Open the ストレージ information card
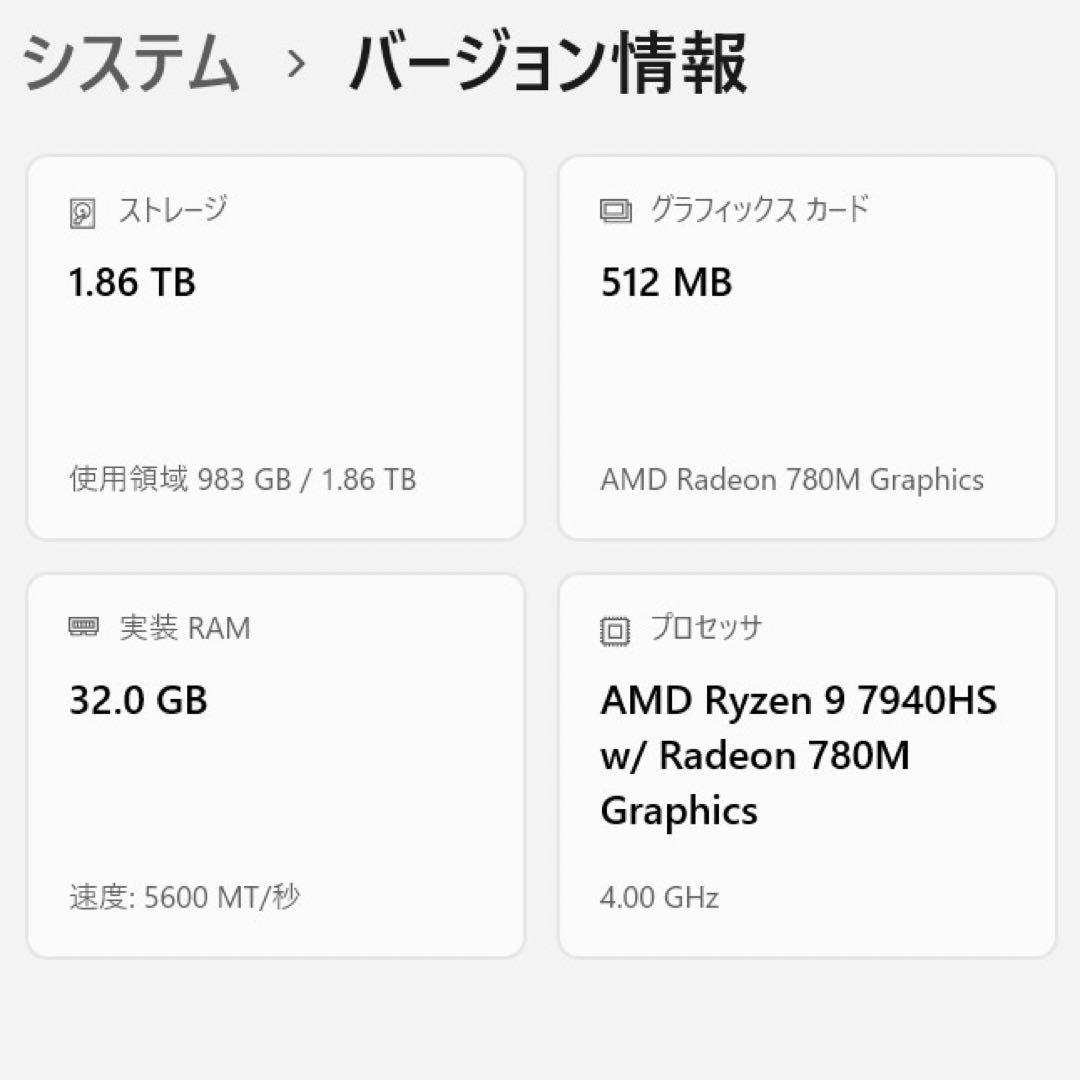This screenshot has width=1080, height=1080. (x=276, y=345)
